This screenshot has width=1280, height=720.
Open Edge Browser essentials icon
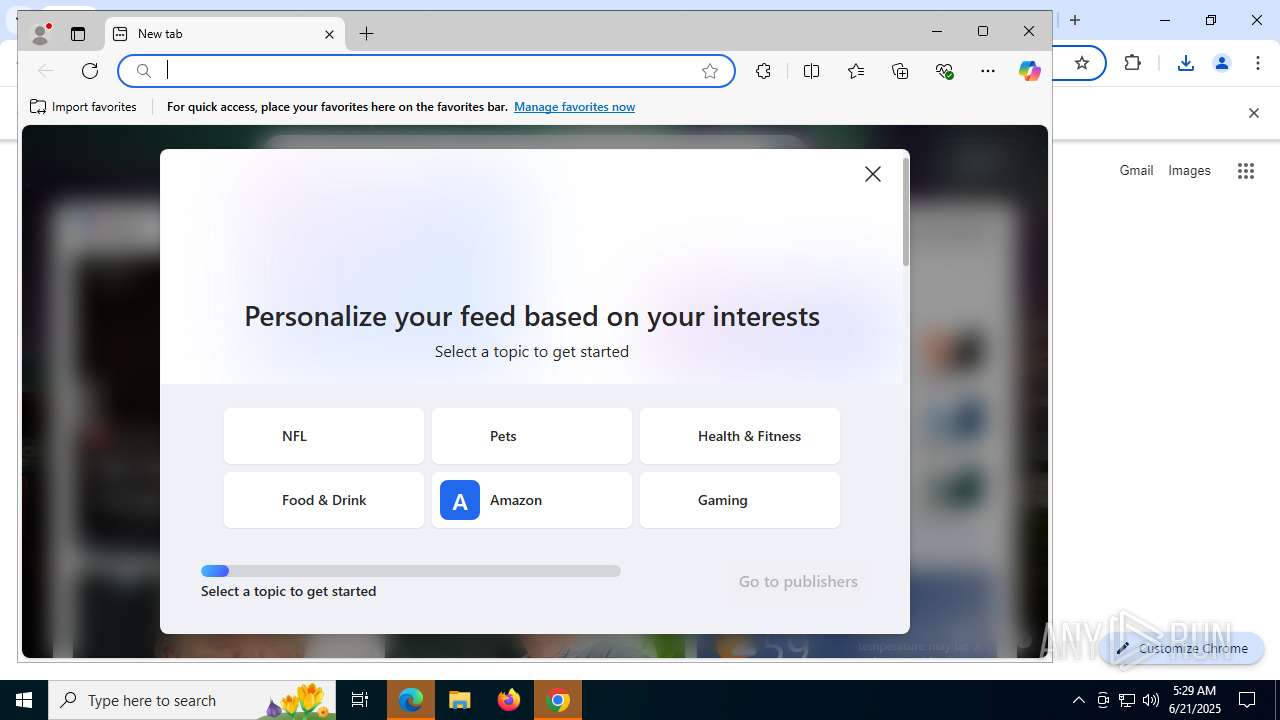coord(944,70)
